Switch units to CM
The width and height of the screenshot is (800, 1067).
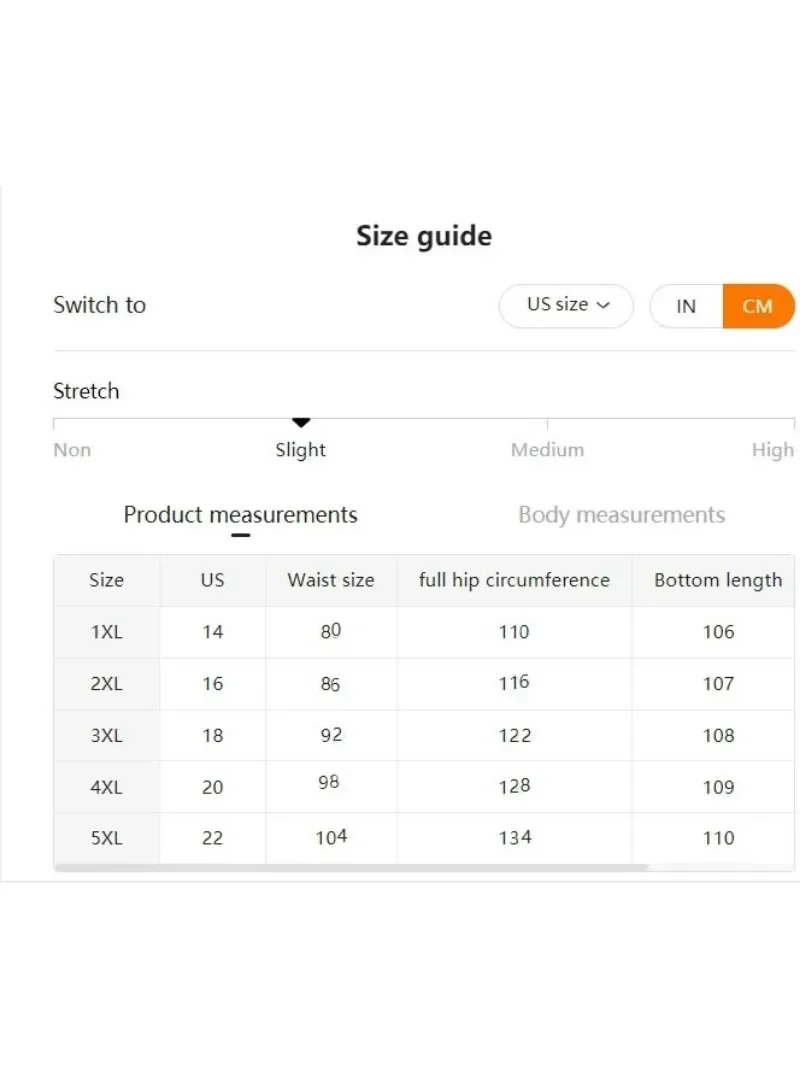[x=757, y=306]
